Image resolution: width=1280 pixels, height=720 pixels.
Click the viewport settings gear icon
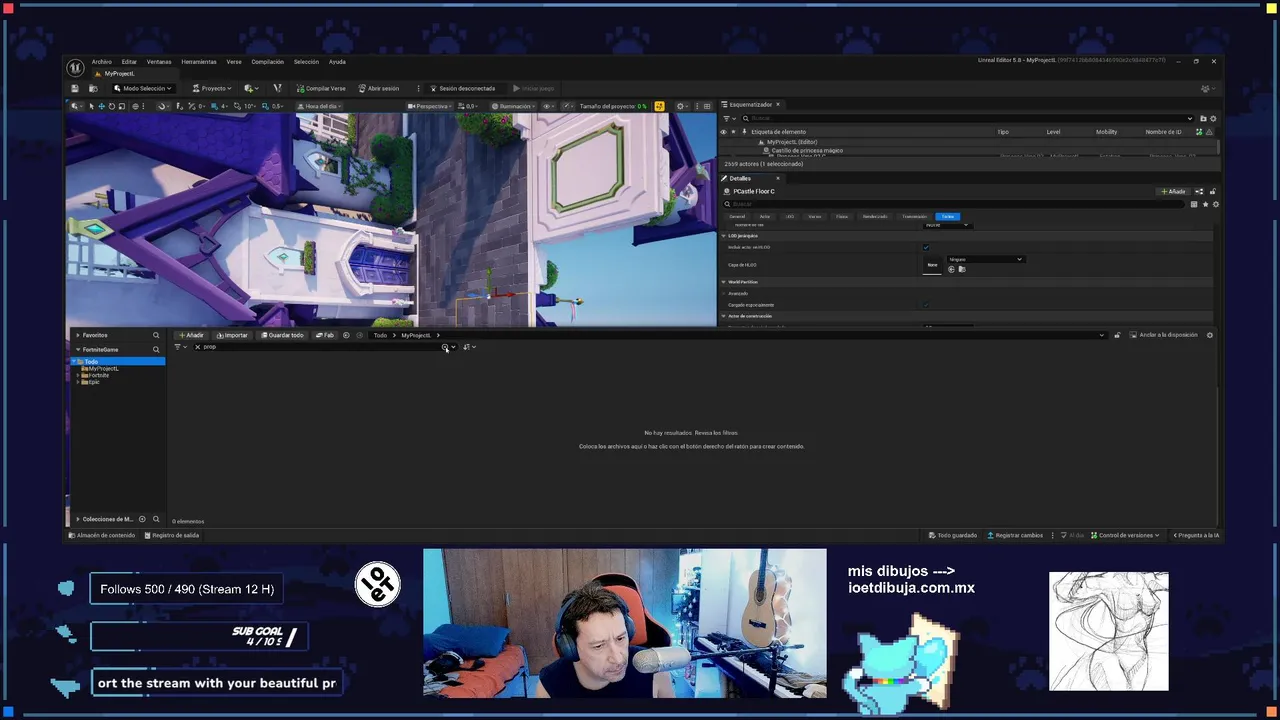point(682,106)
